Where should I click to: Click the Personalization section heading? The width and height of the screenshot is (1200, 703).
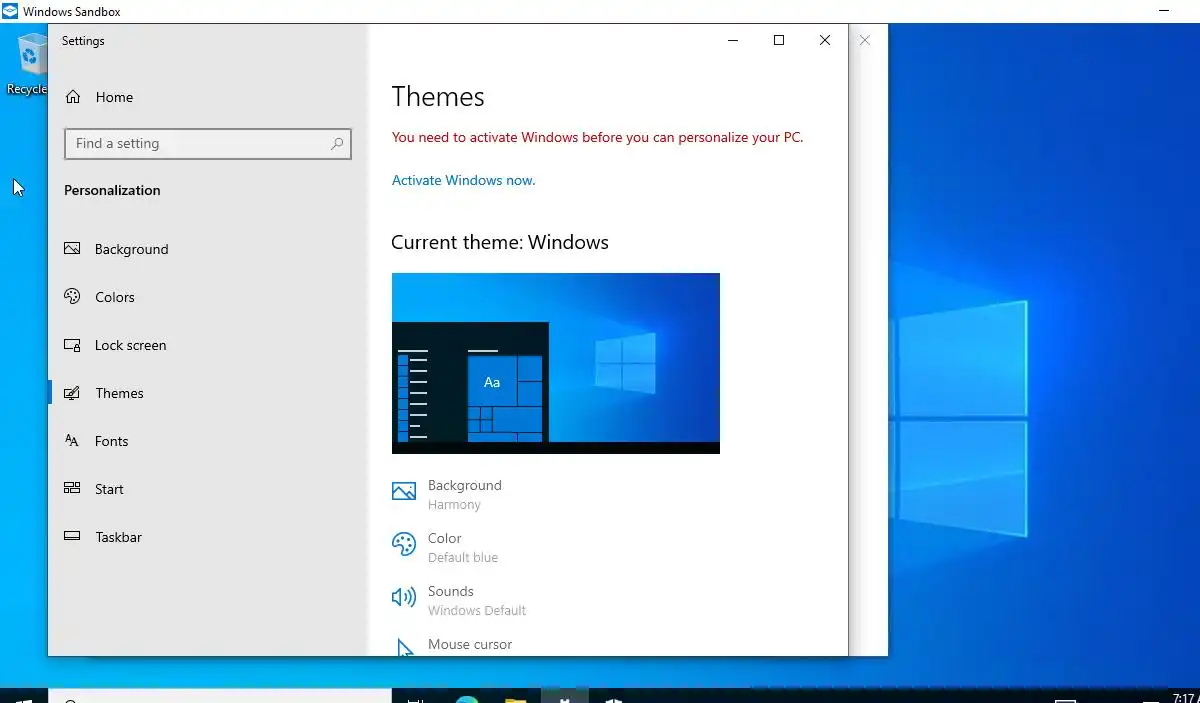click(112, 190)
